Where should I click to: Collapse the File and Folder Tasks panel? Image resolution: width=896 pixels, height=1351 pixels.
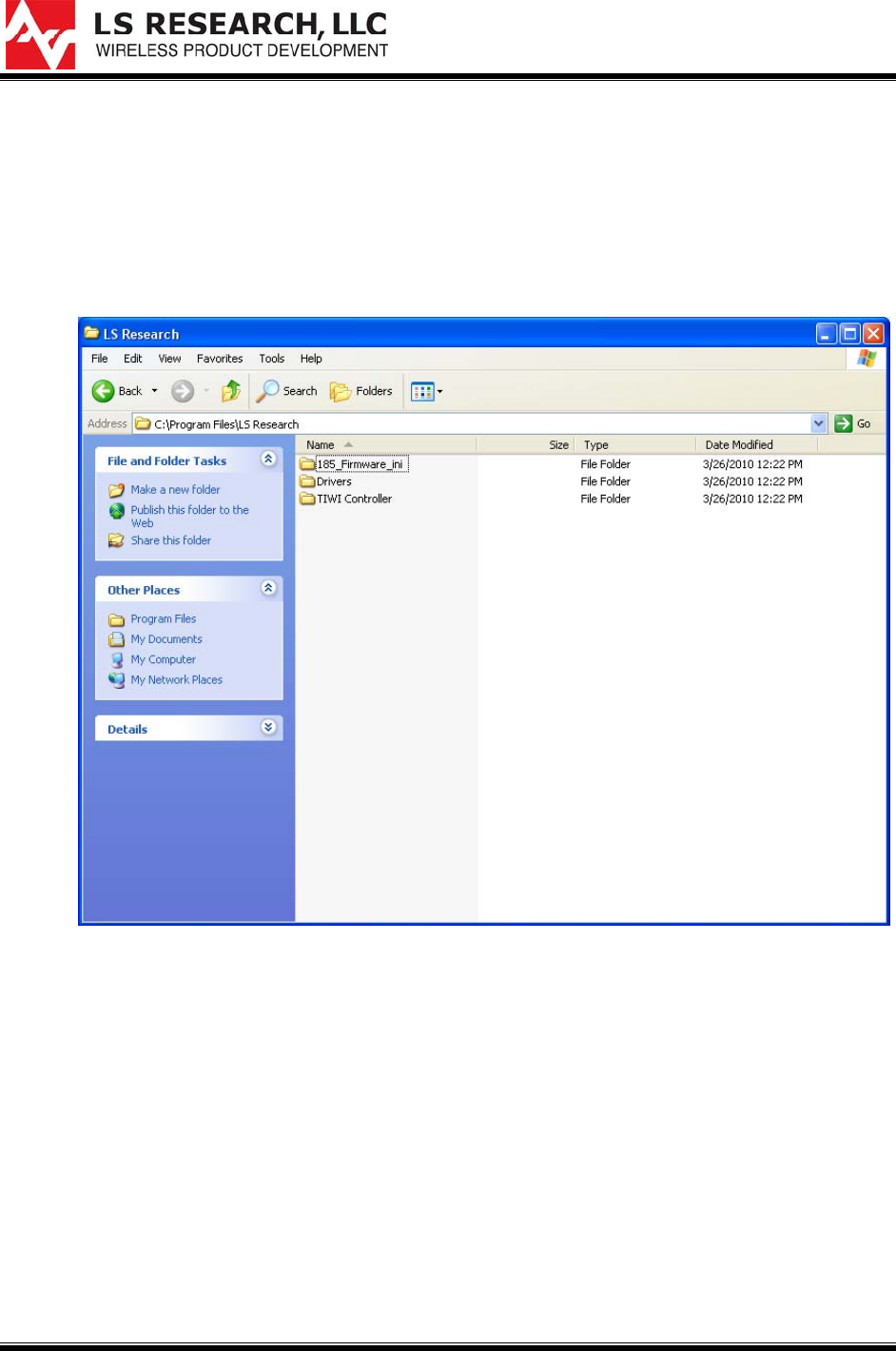click(269, 460)
